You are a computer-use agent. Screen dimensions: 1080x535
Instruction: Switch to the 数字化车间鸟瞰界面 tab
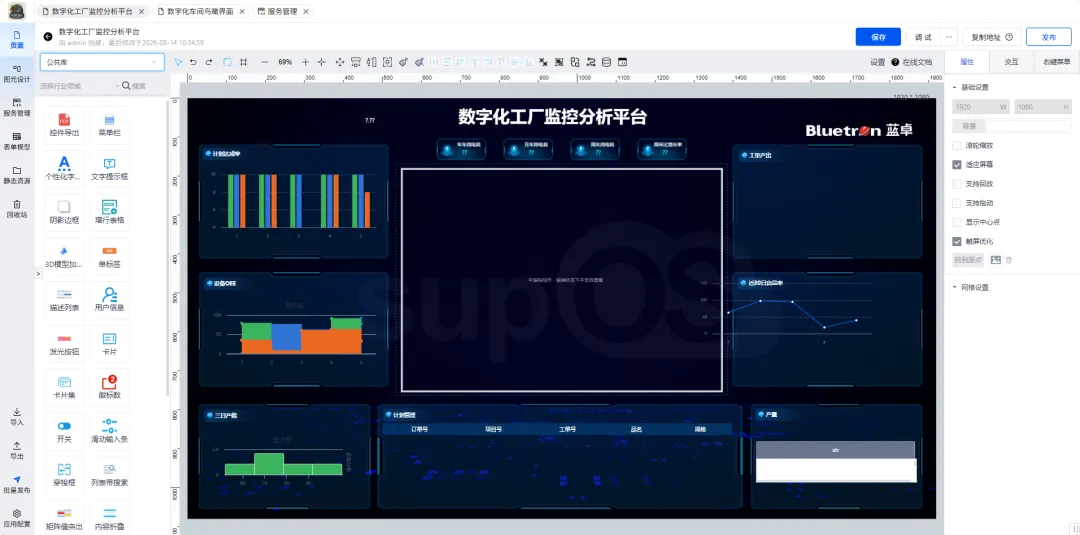199,12
